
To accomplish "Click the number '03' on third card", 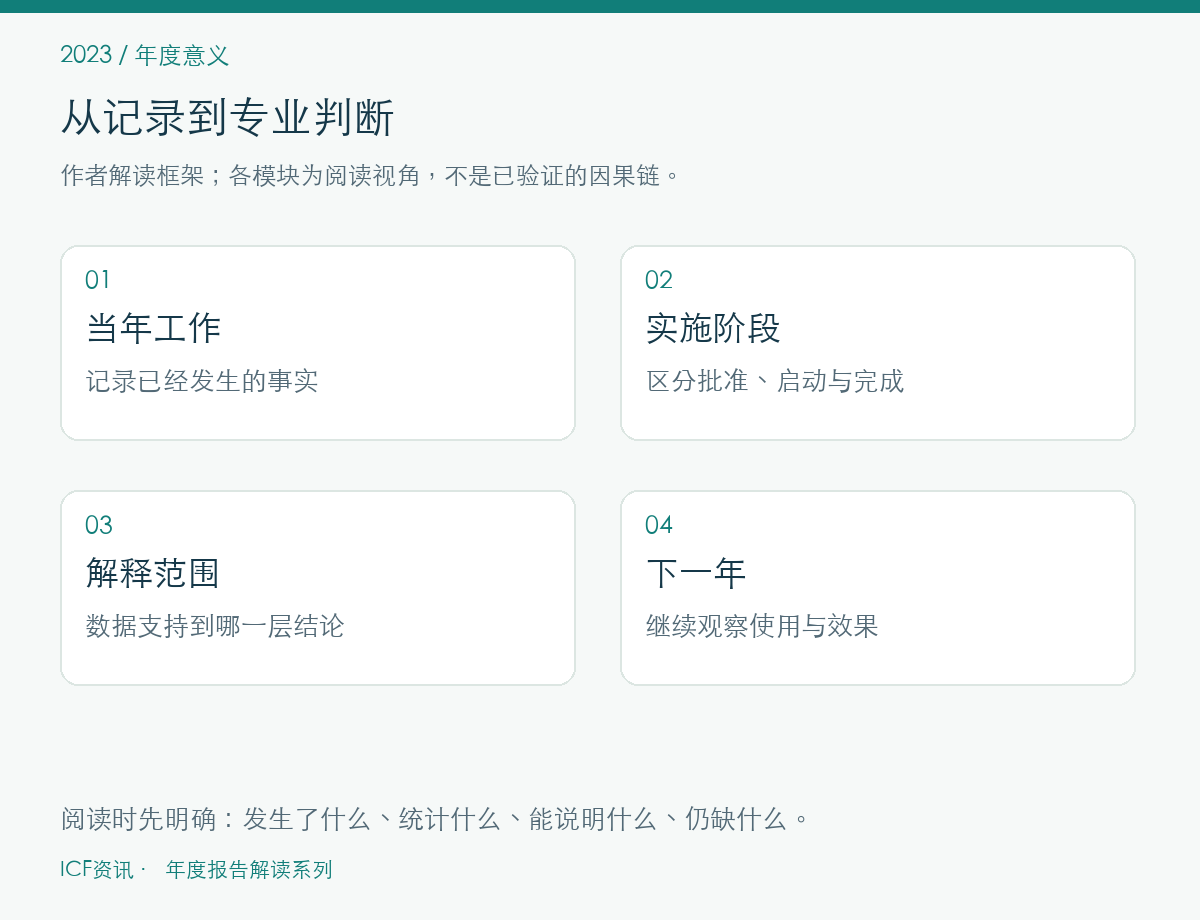I will click(x=99, y=525).
